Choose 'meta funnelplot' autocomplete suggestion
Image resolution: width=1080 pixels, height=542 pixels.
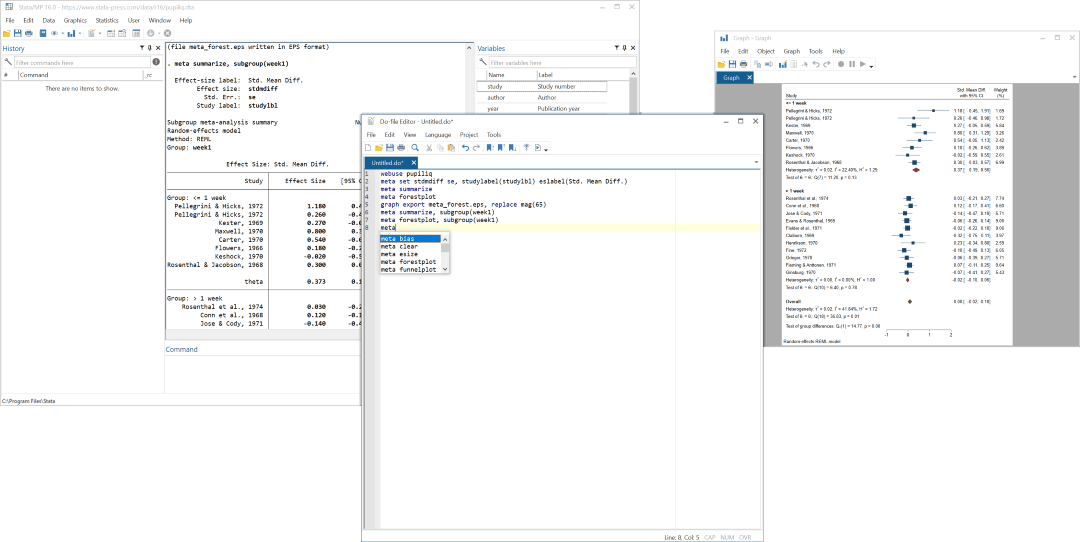[x=408, y=269]
